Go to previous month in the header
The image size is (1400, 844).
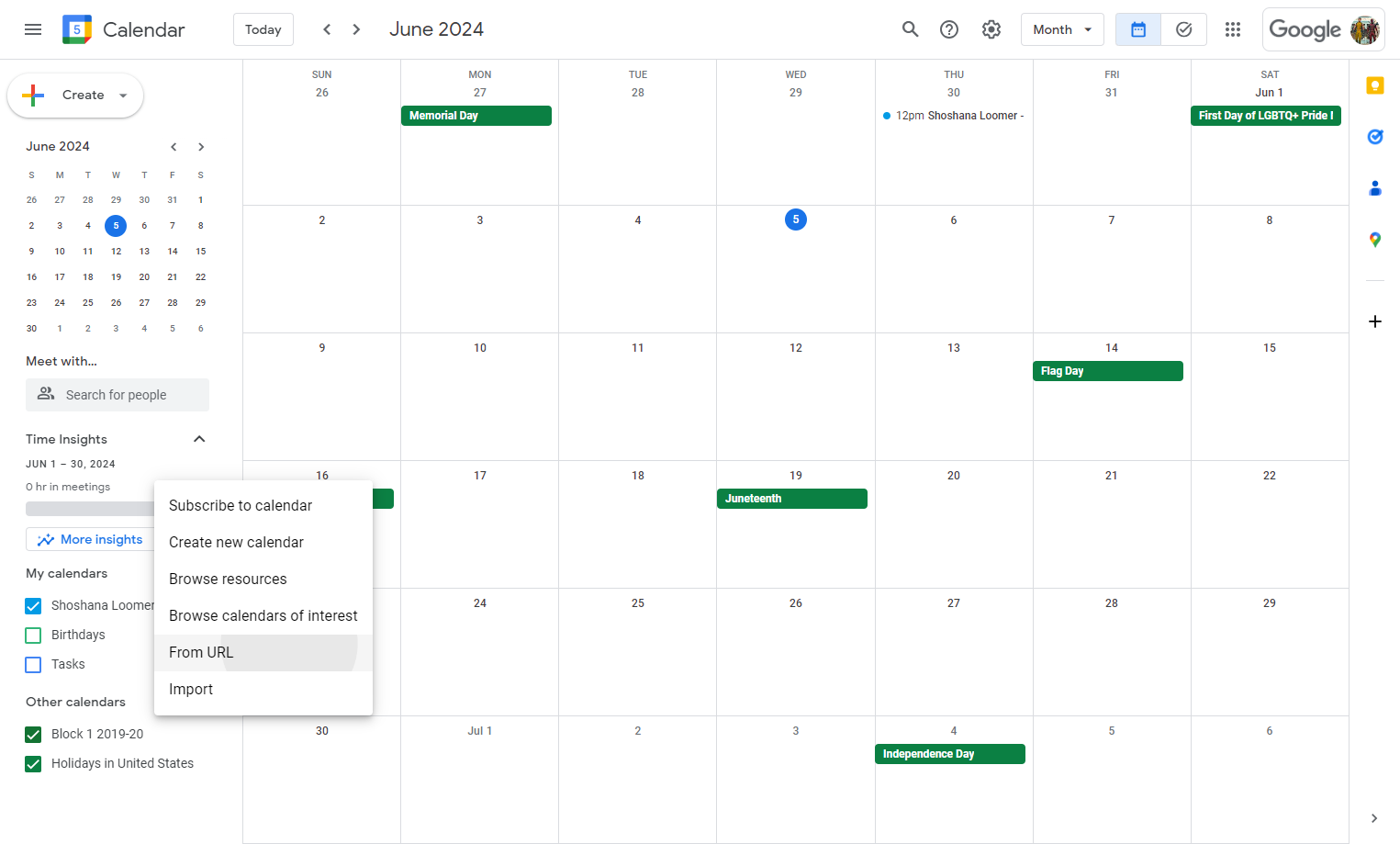coord(327,29)
